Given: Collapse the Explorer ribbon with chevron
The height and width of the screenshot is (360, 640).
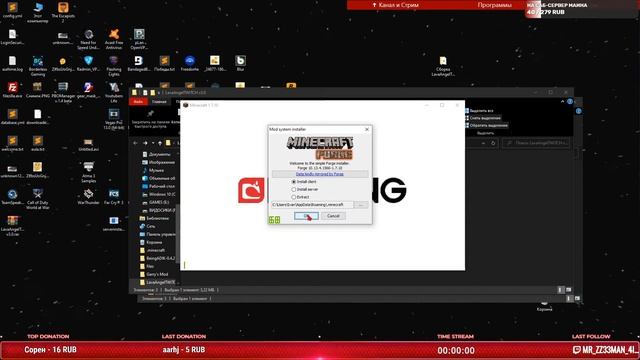Looking at the screenshot, I should click(x=562, y=102).
